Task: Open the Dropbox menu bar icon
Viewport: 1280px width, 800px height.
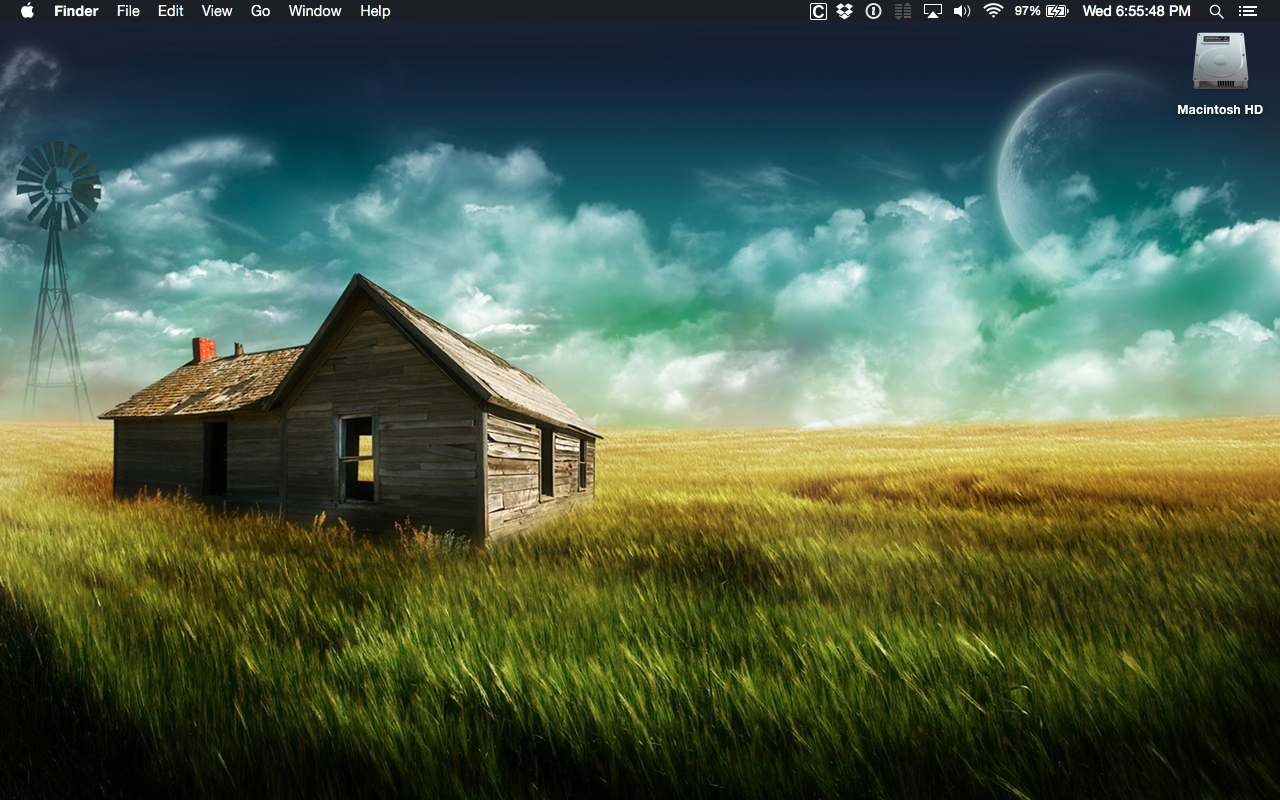Action: (845, 11)
